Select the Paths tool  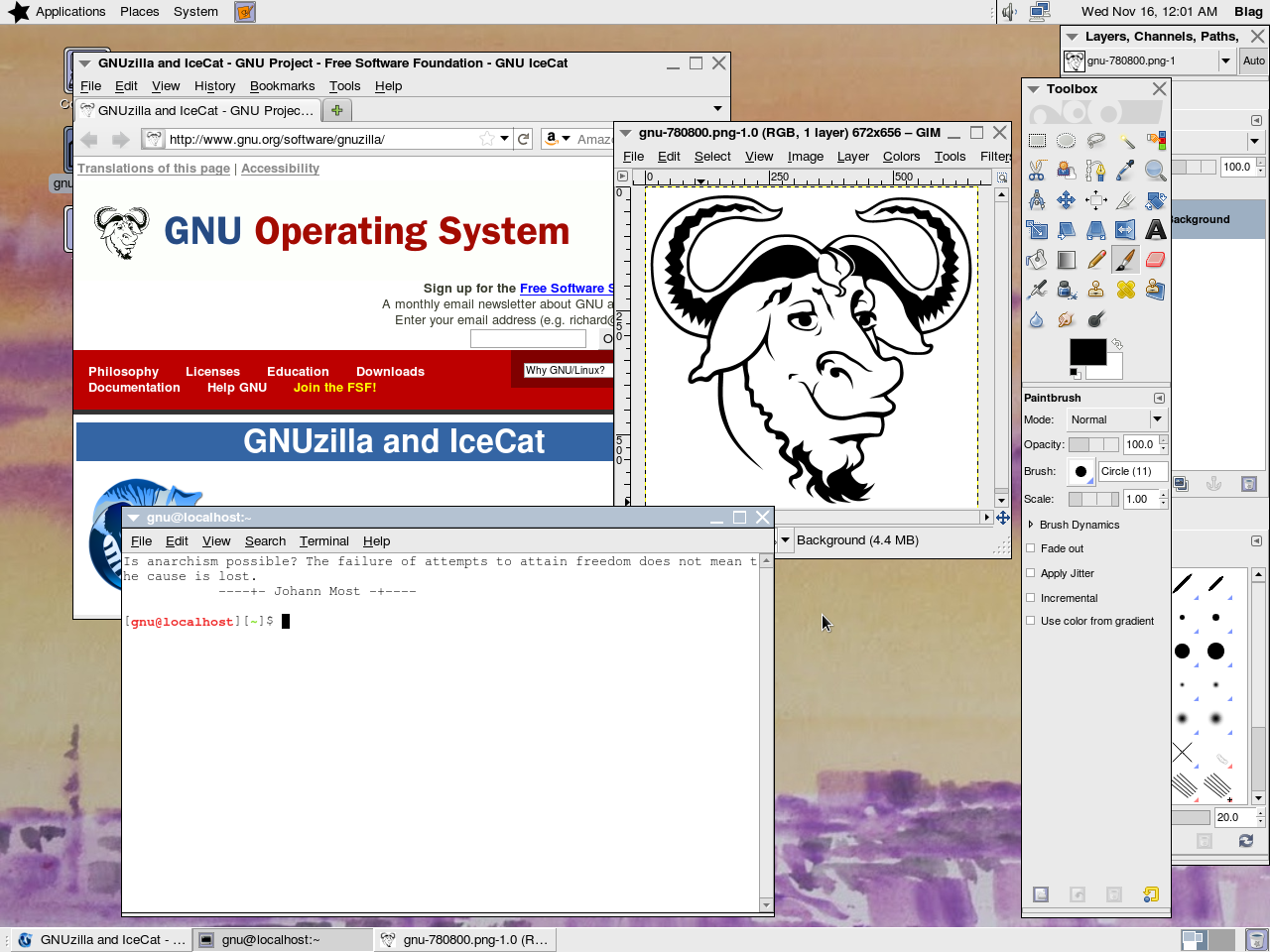point(1095,171)
